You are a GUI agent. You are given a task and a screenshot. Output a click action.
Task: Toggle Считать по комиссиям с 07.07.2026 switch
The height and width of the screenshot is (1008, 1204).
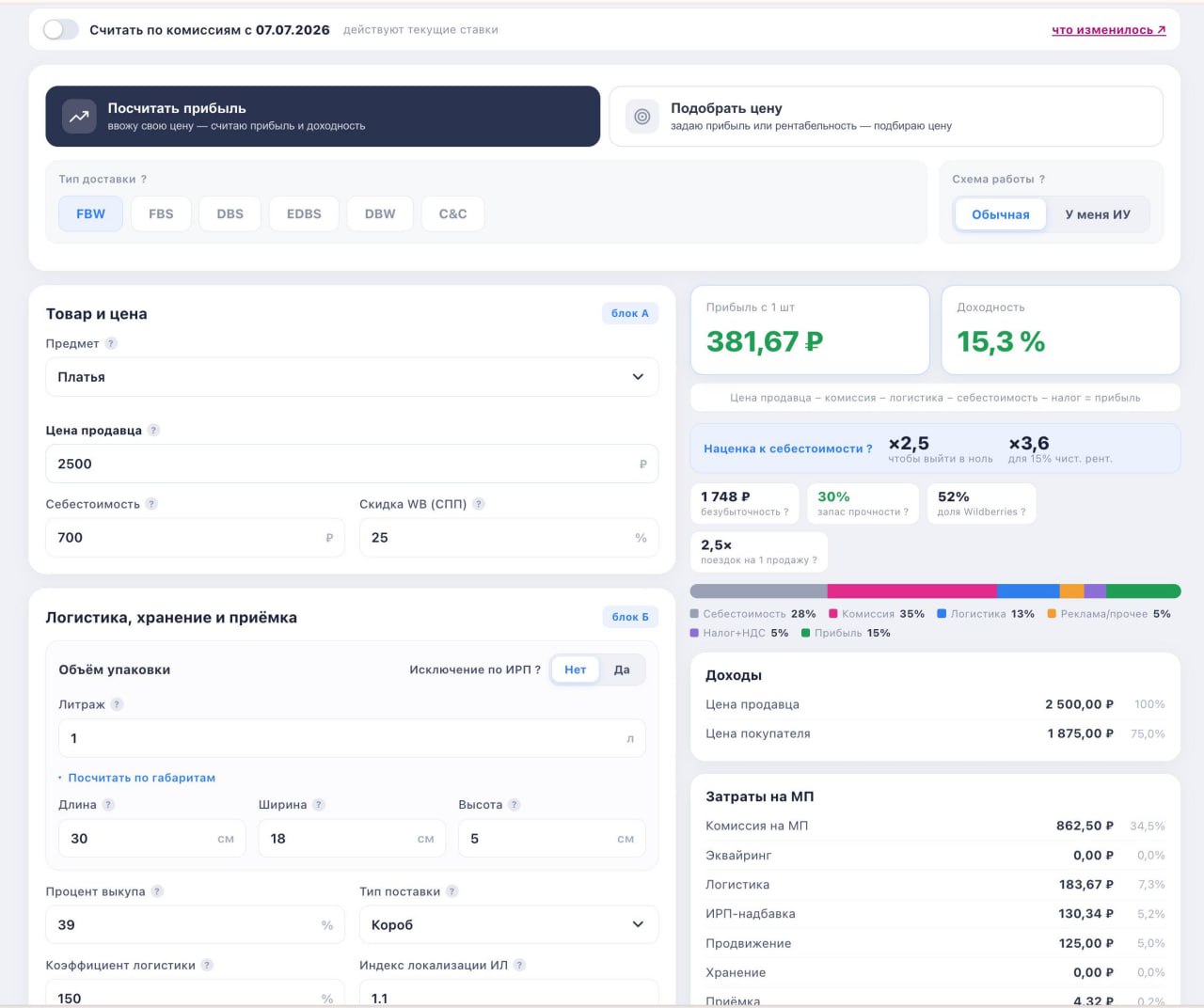61,30
